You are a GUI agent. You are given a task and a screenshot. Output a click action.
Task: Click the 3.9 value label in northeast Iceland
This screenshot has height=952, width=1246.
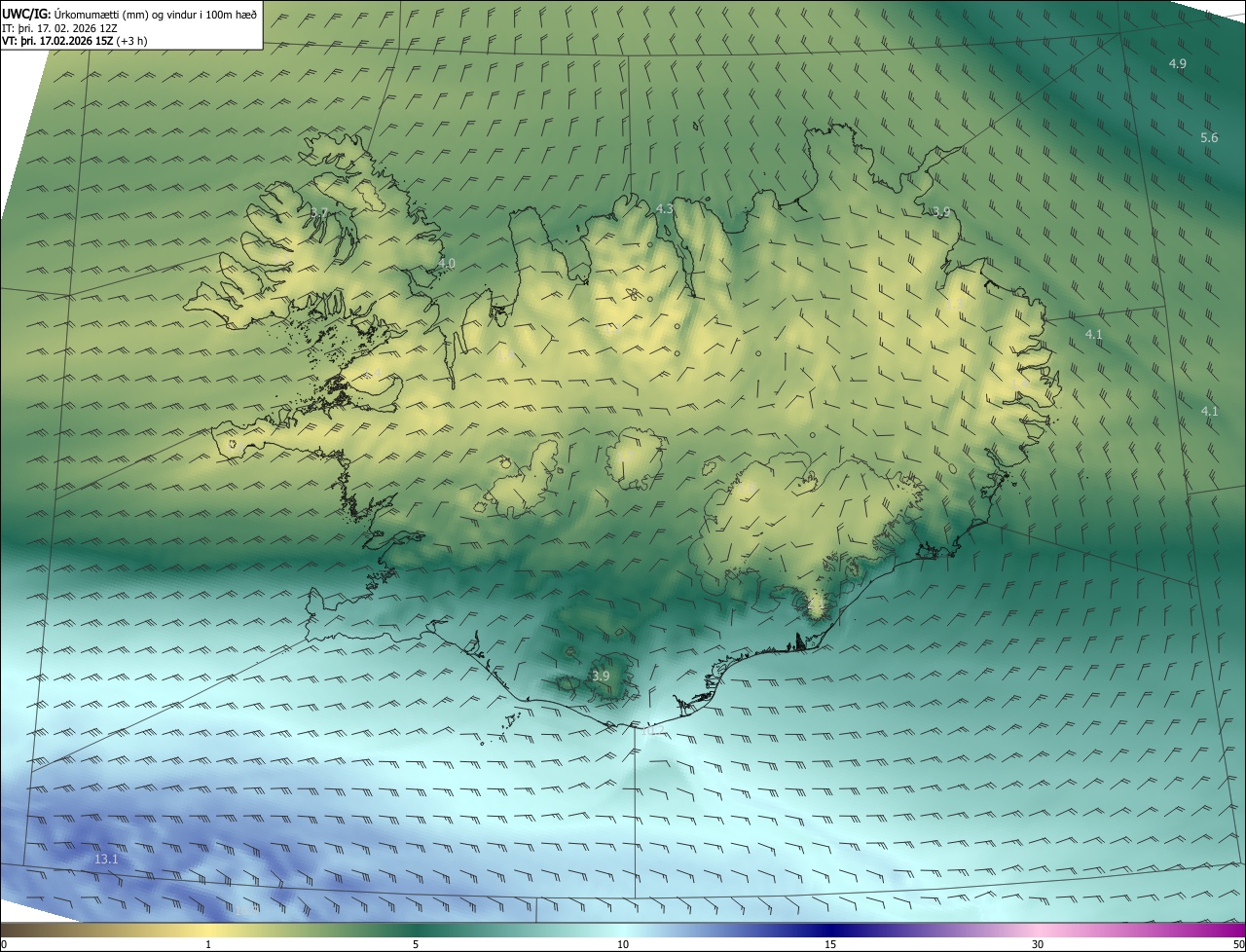coord(940,212)
